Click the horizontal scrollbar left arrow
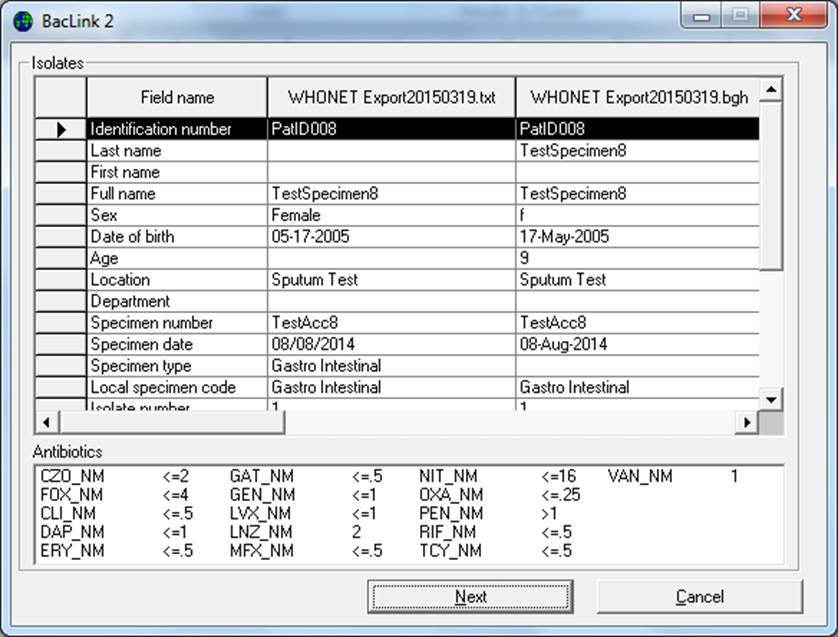This screenshot has width=838, height=637. pyautogui.click(x=45, y=423)
